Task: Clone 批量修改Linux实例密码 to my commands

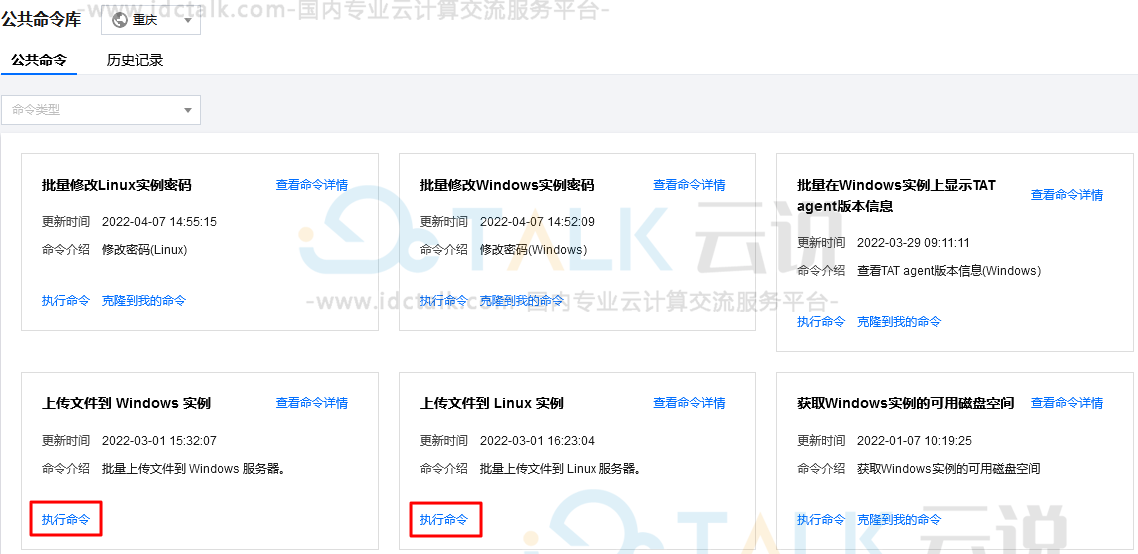Action: pyautogui.click(x=144, y=301)
